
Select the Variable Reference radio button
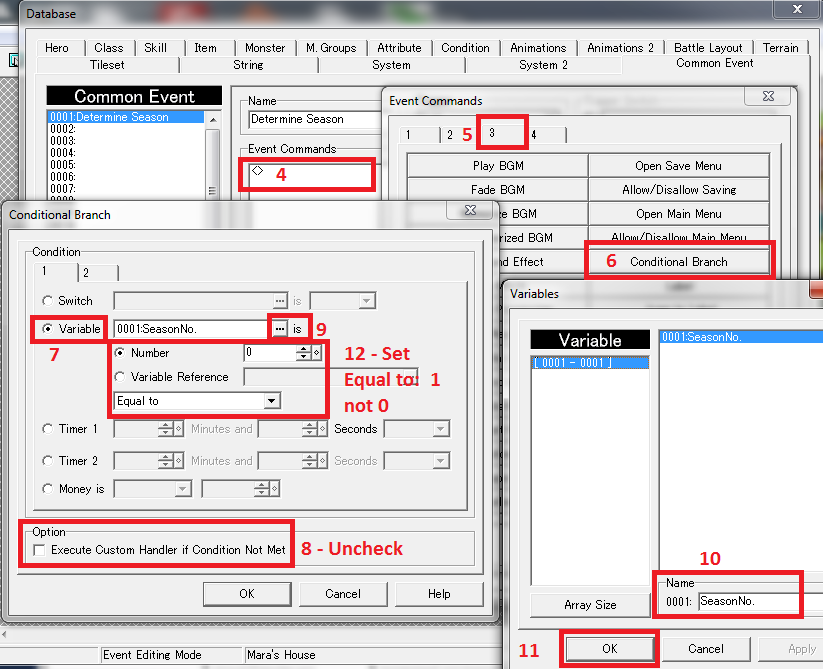121,377
